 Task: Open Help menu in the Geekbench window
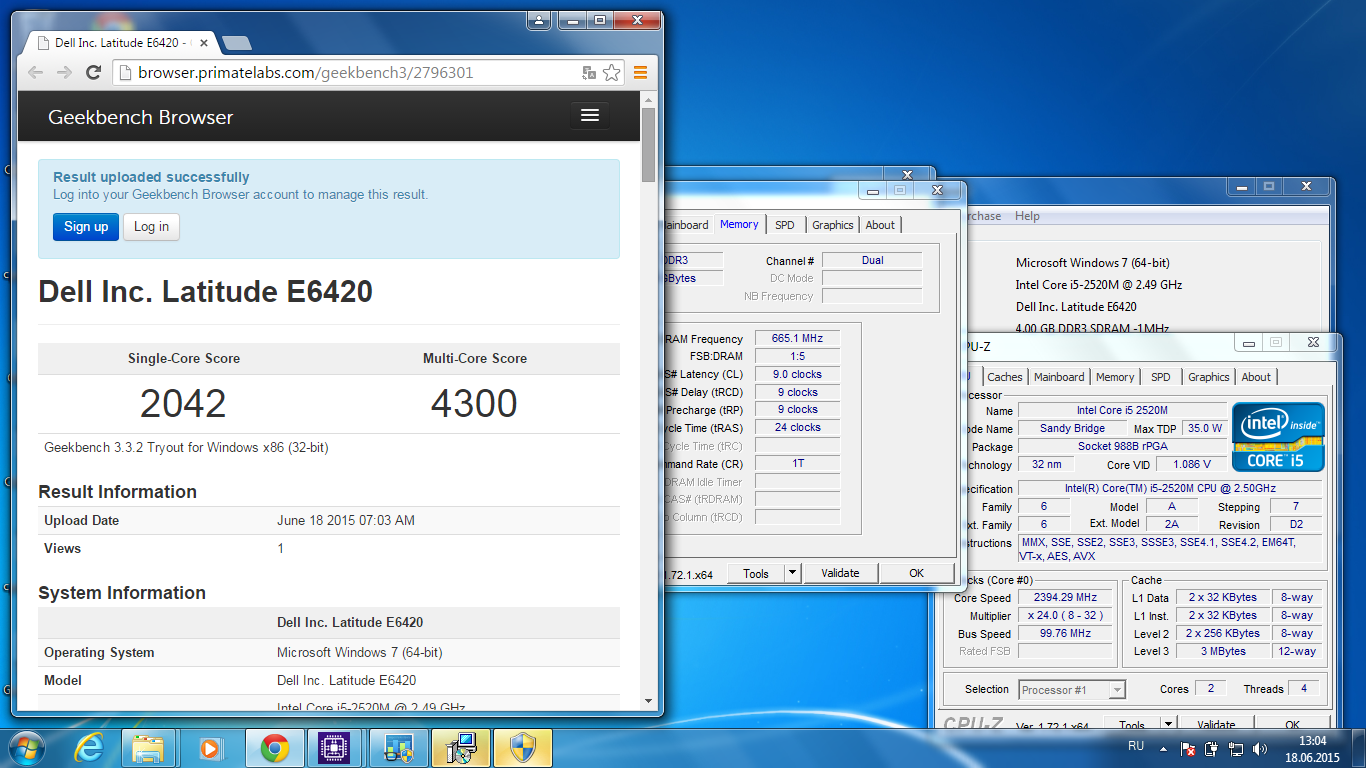click(x=1027, y=216)
